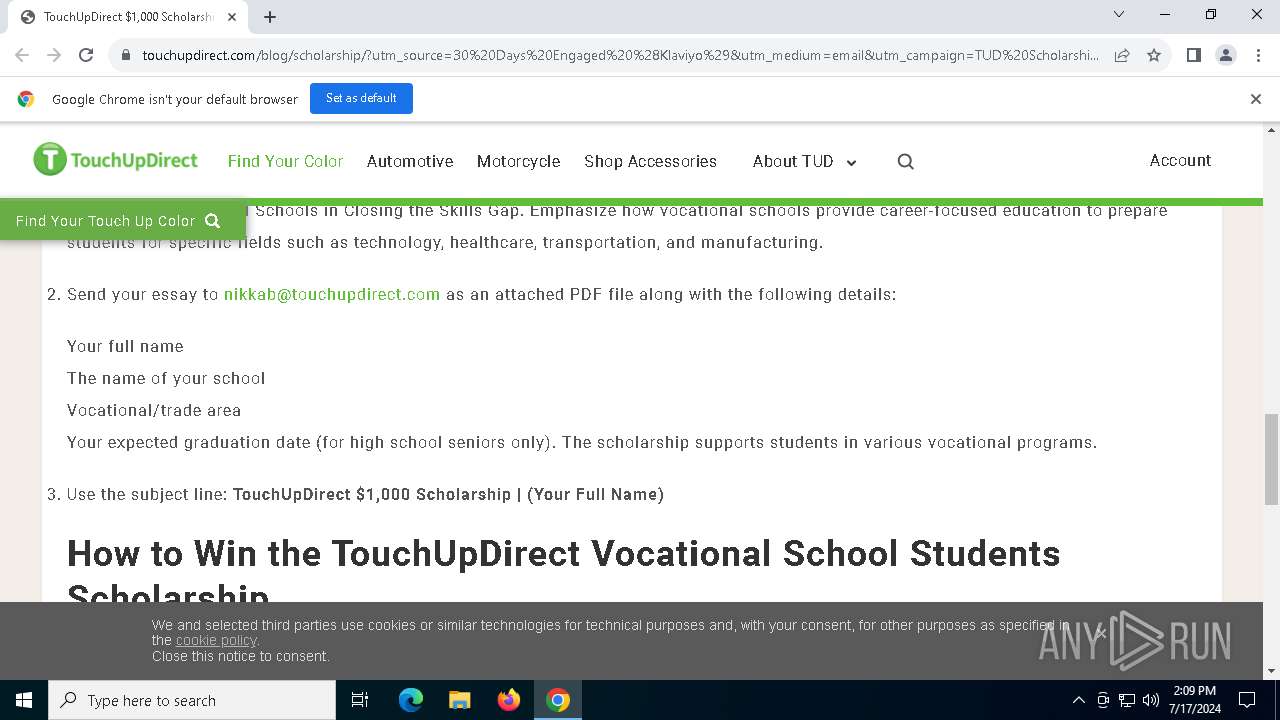This screenshot has height=720, width=1280.
Task: Close the TouchUpDirect scholarship tab
Action: [232, 16]
